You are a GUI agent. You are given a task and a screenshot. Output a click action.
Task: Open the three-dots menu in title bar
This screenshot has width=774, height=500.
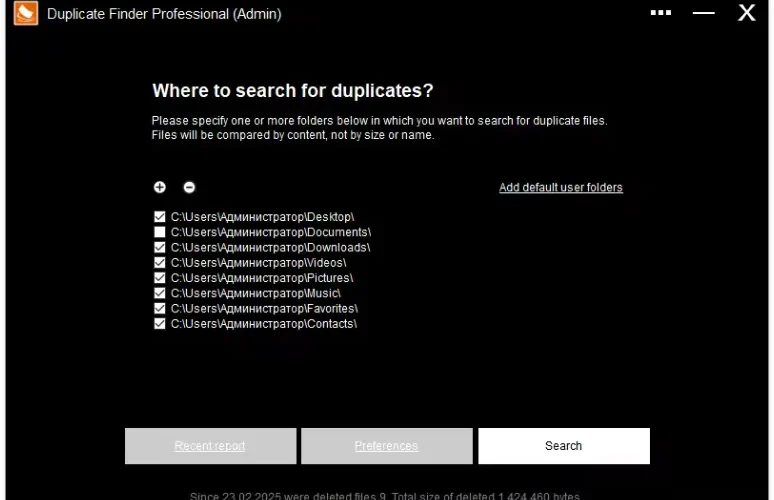tap(660, 13)
